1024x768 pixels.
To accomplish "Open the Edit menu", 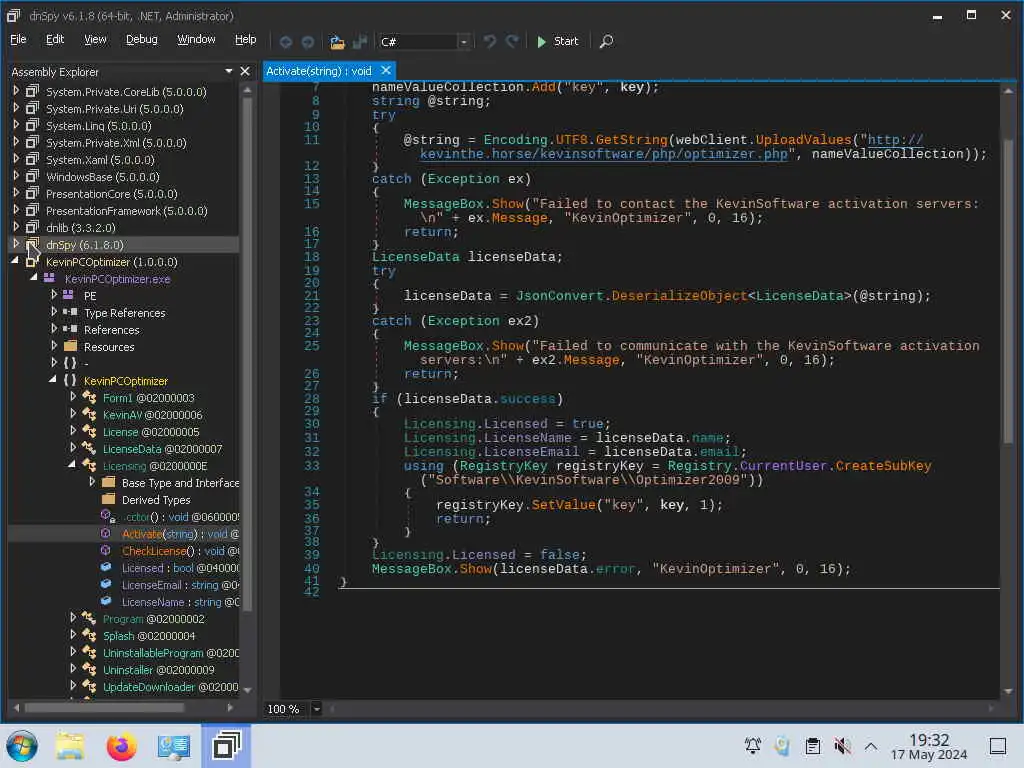I will (55, 39).
